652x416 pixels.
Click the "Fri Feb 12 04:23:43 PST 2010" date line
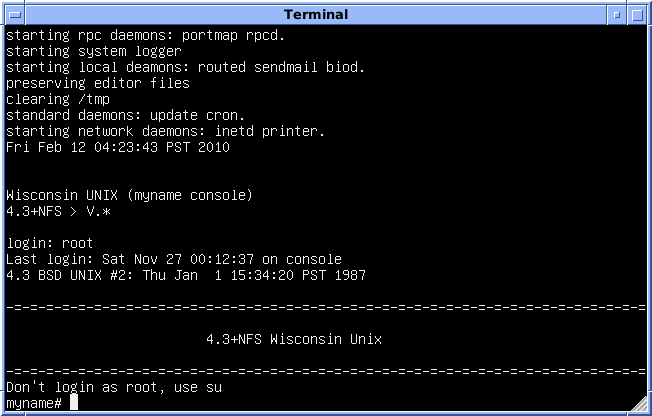118,147
